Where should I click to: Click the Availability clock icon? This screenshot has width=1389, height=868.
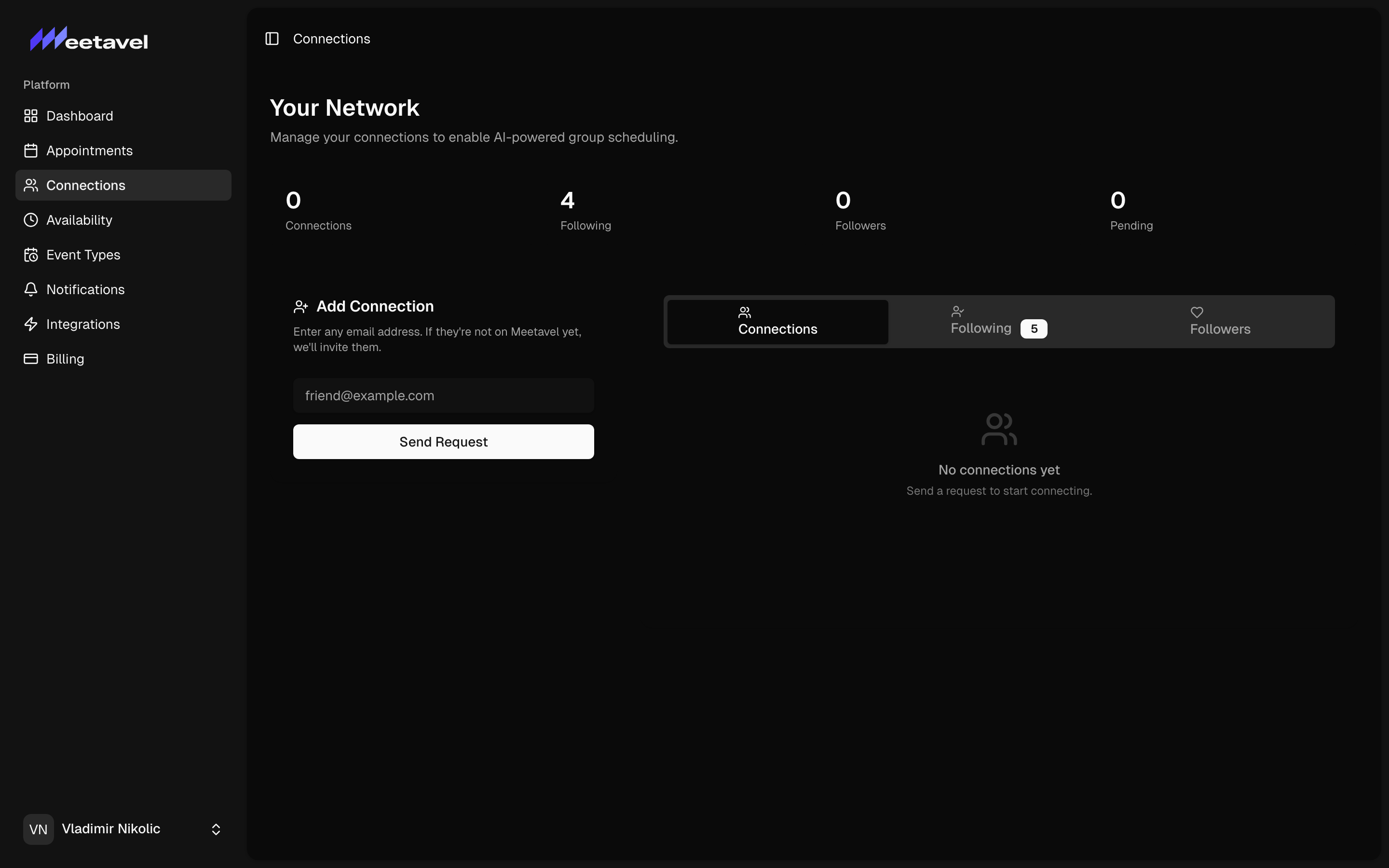(31, 220)
